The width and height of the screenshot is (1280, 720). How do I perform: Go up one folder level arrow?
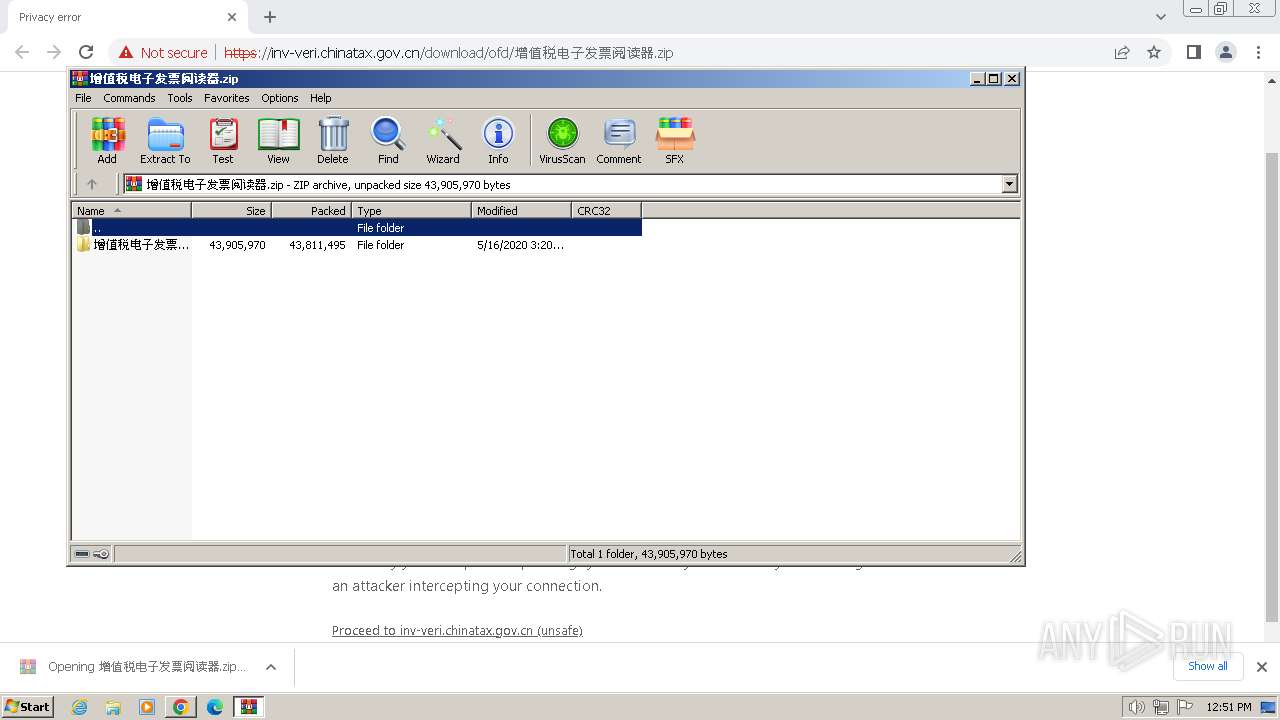tap(92, 184)
